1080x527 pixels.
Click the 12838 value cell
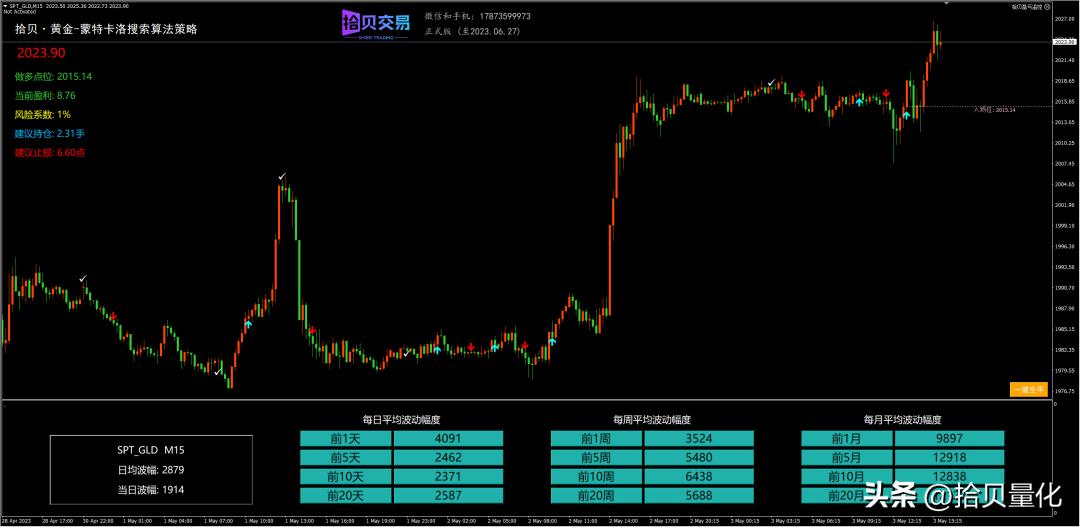click(x=950, y=477)
